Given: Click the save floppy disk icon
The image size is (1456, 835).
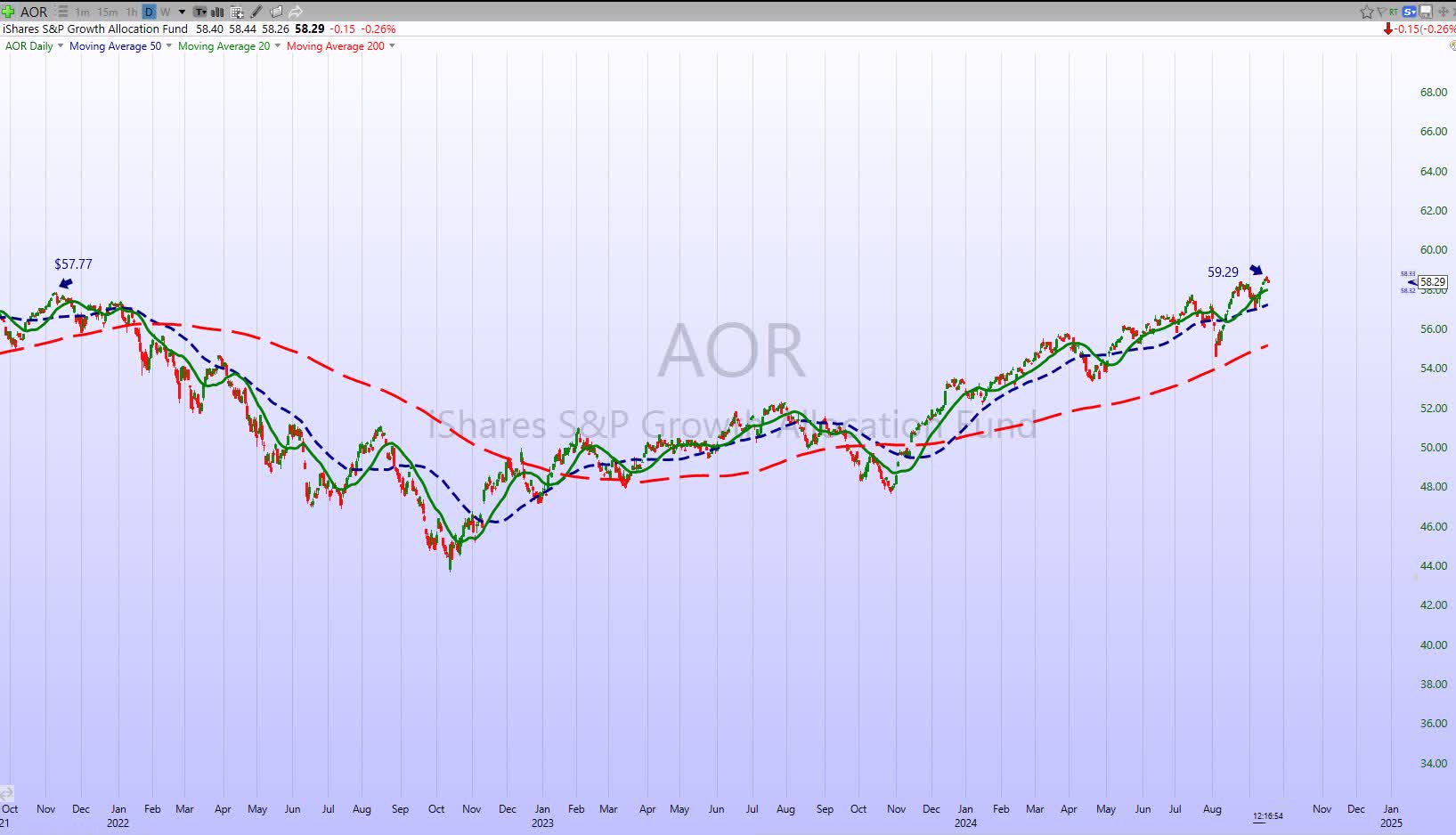Looking at the screenshot, I should (1426, 12).
